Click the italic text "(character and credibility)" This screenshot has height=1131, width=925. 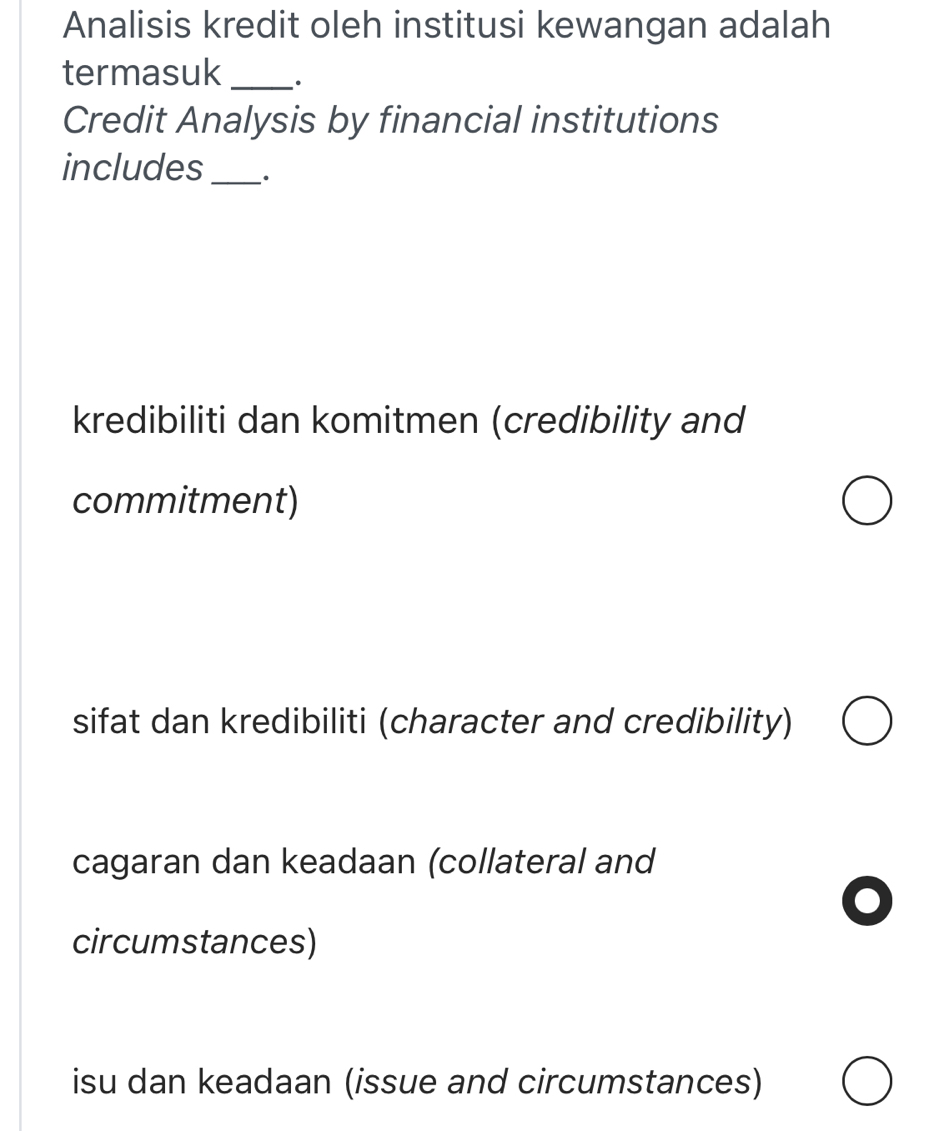[587, 722]
